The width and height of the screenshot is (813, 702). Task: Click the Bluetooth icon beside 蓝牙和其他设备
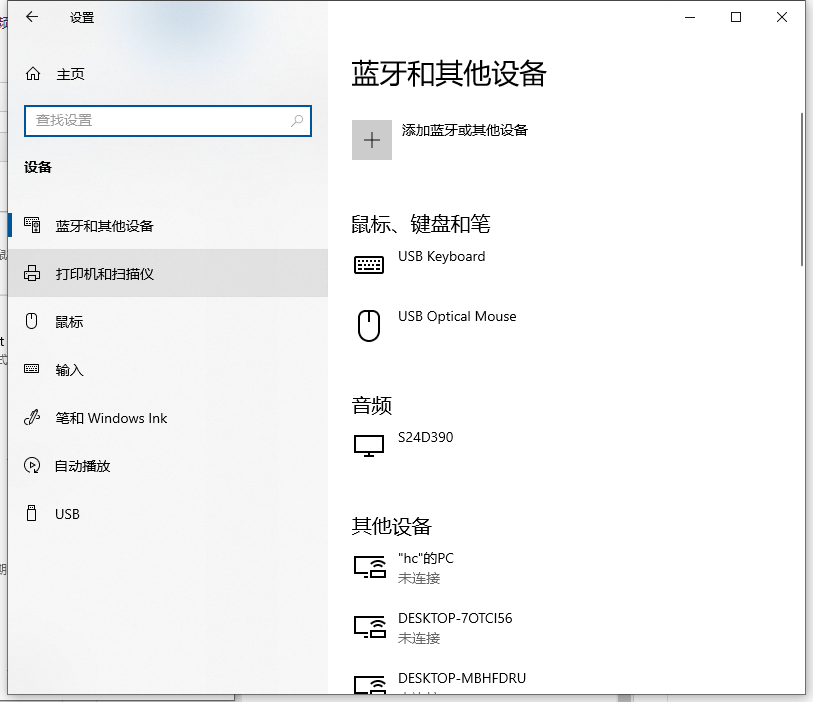pyautogui.click(x=31, y=225)
